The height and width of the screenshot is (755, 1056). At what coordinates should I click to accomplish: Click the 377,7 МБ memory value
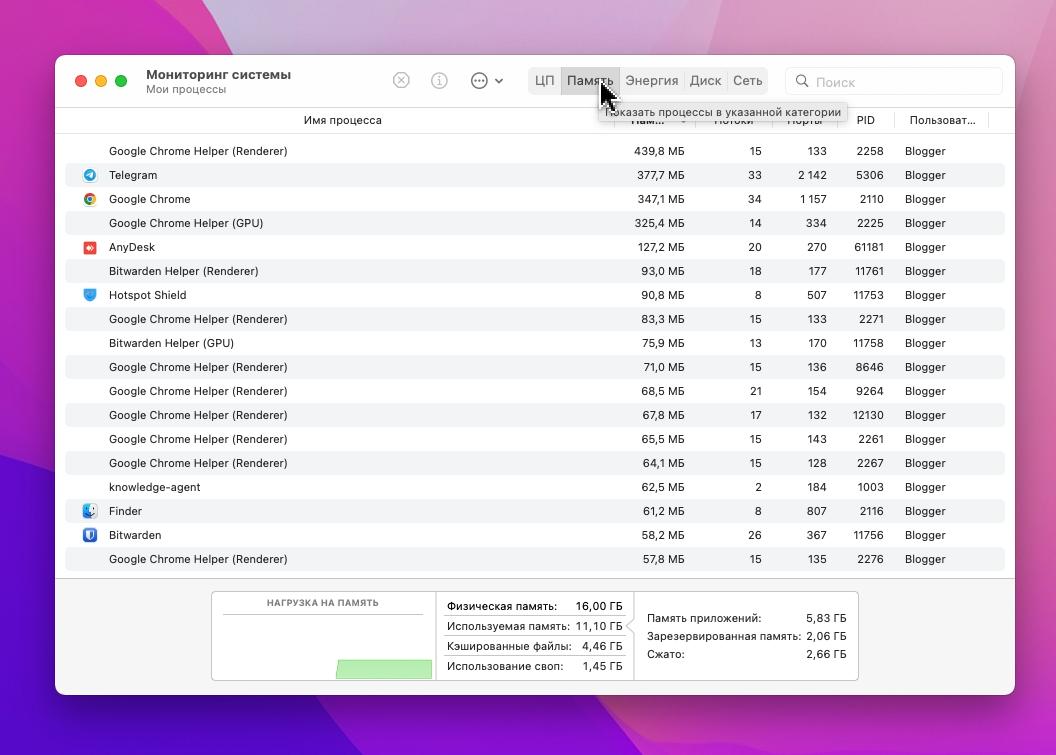pos(660,175)
